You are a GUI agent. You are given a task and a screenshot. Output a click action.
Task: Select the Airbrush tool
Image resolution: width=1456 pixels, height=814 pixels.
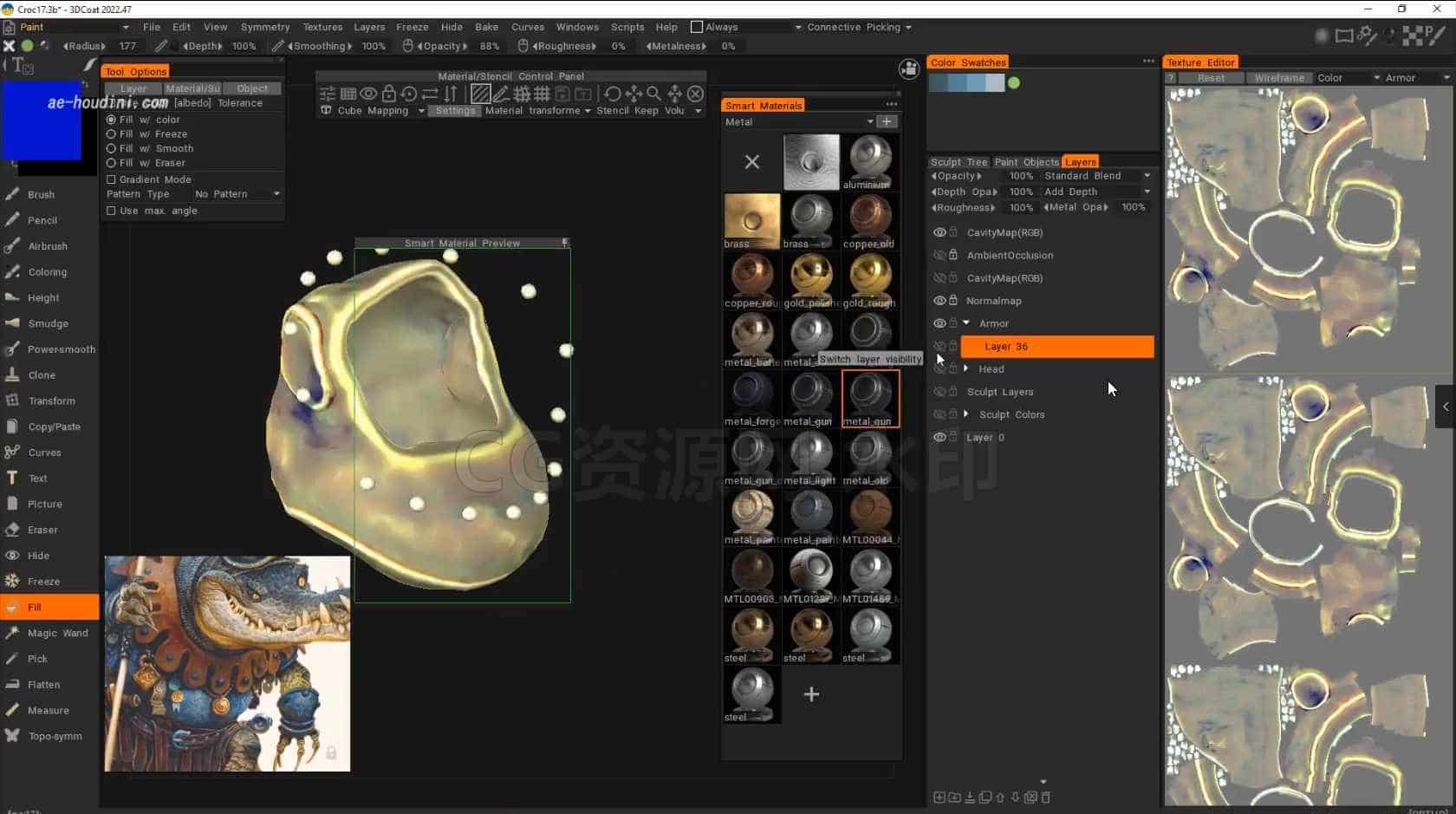pos(47,246)
